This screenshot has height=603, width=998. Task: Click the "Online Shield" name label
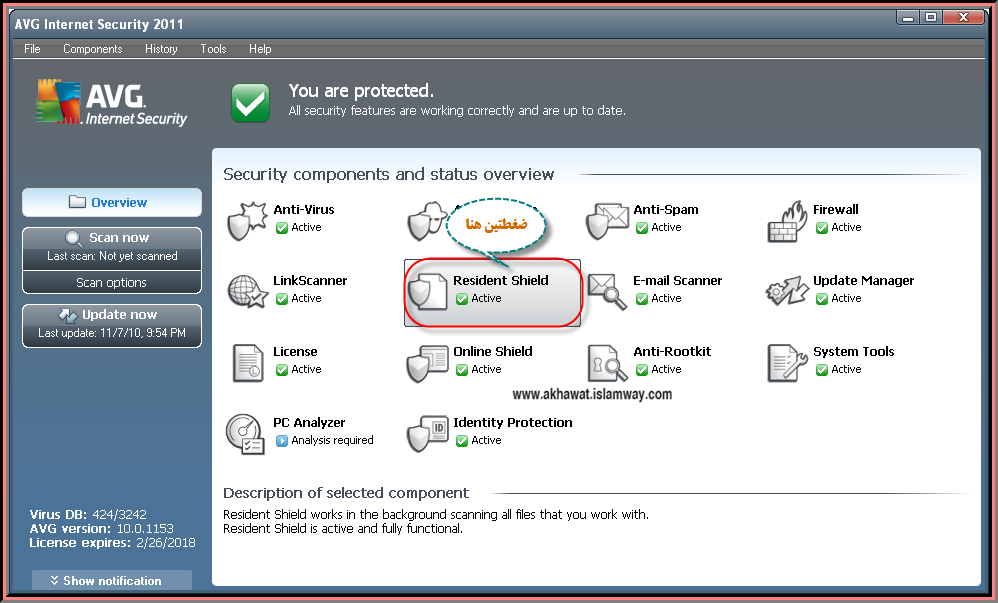(x=493, y=351)
